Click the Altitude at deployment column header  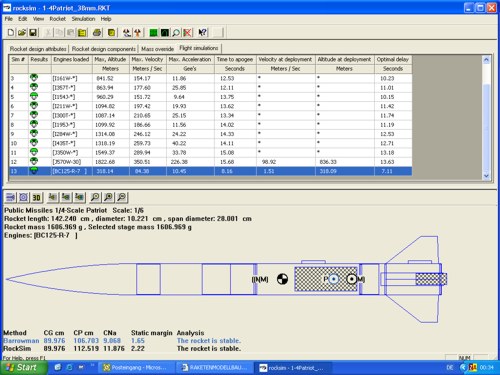(x=344, y=59)
